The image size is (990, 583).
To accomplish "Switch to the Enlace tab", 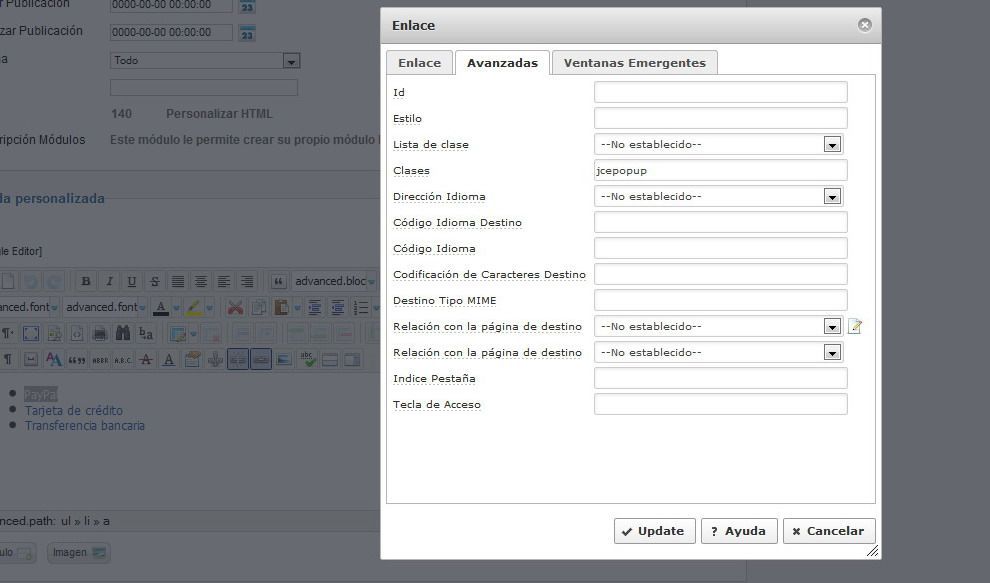I will [x=419, y=63].
